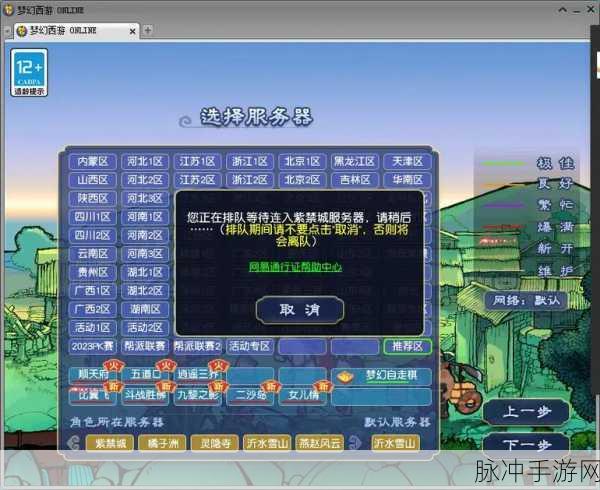Open the 网易通行证帮助中心 link

pyautogui.click(x=295, y=267)
